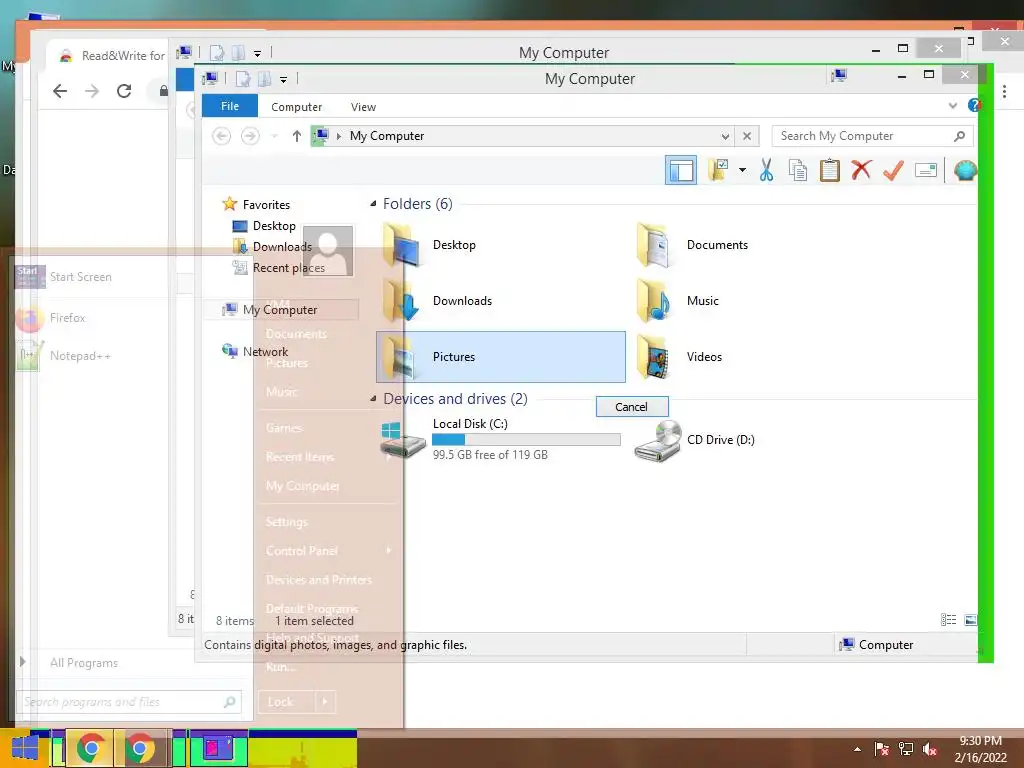Click Chrome's Back arrow
This screenshot has height=768, width=1024.
pos(60,91)
